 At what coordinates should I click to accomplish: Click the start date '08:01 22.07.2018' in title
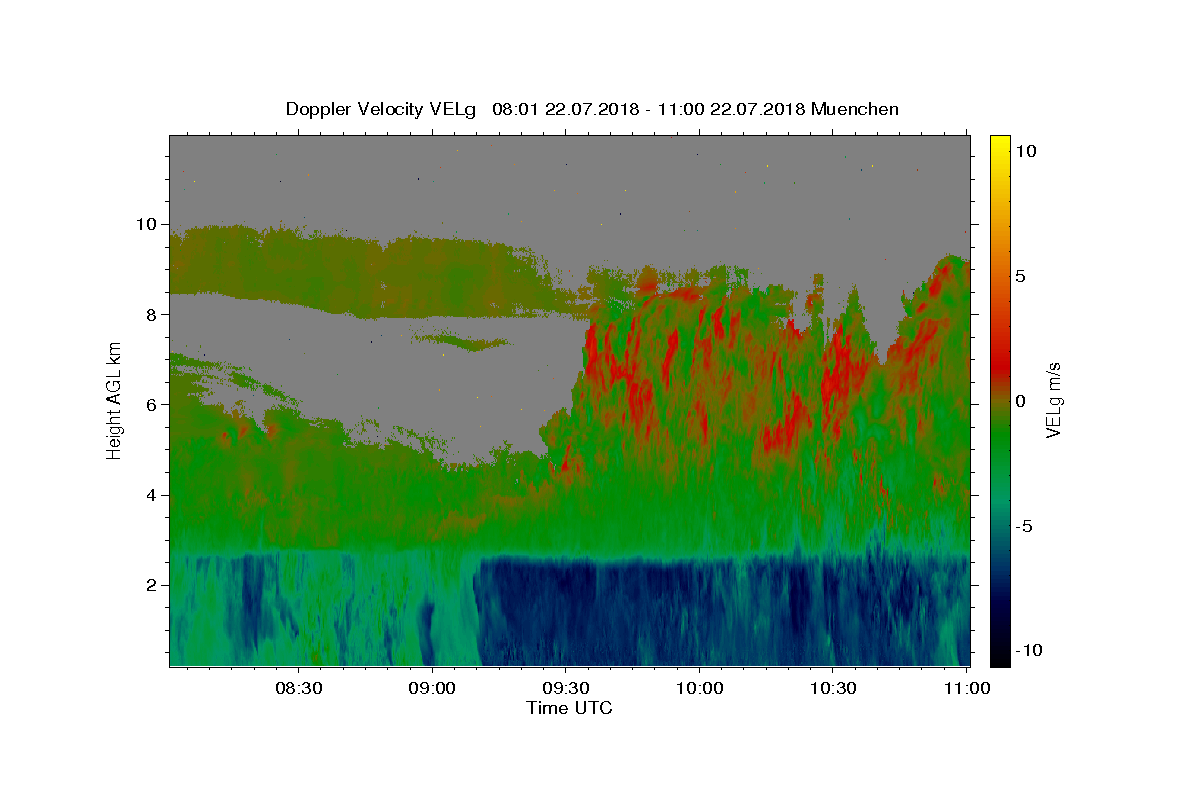coord(567,109)
